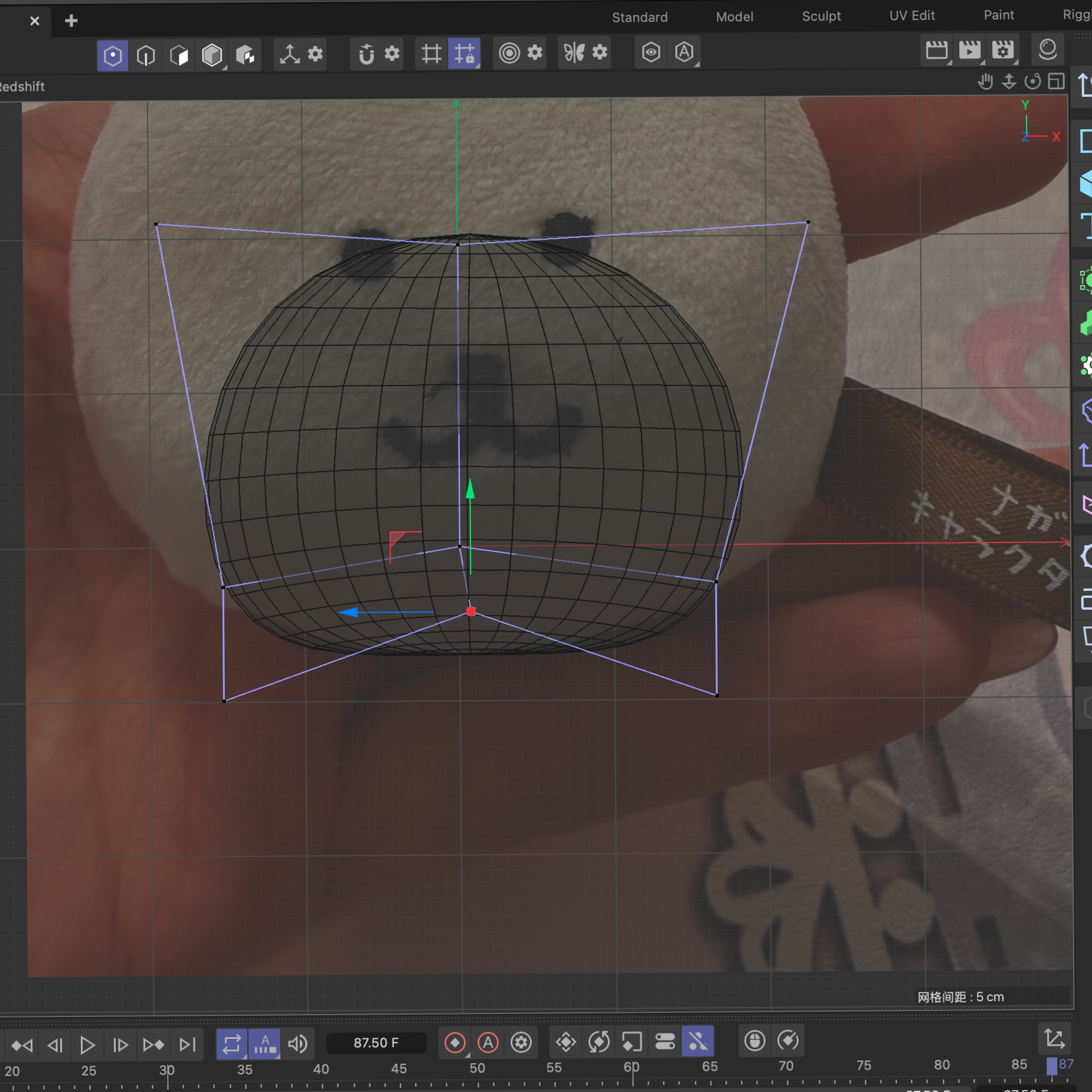Open symmetry settings gear
1092x1092 pixels.
click(600, 53)
